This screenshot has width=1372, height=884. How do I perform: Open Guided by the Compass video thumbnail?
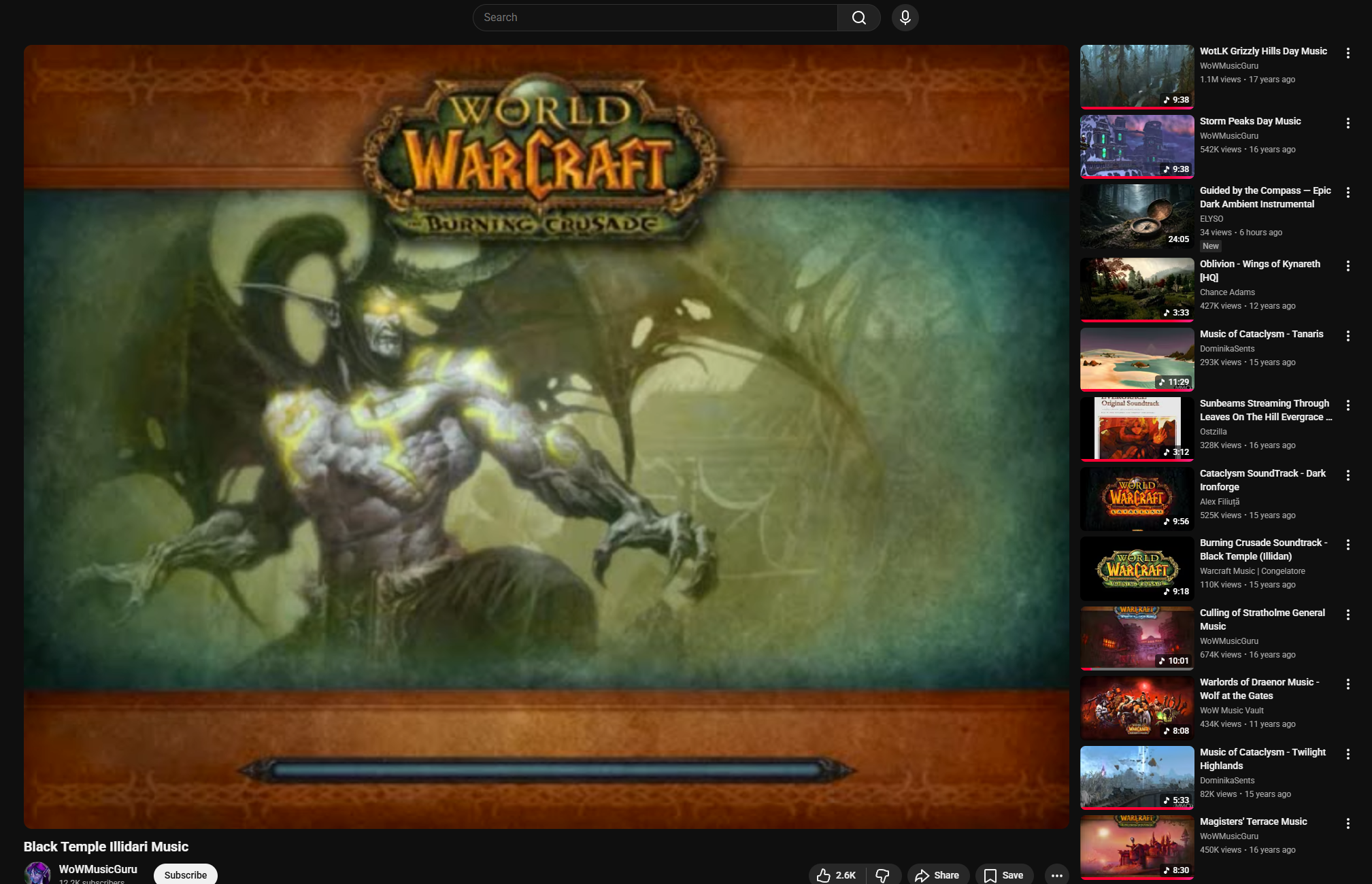1137,216
